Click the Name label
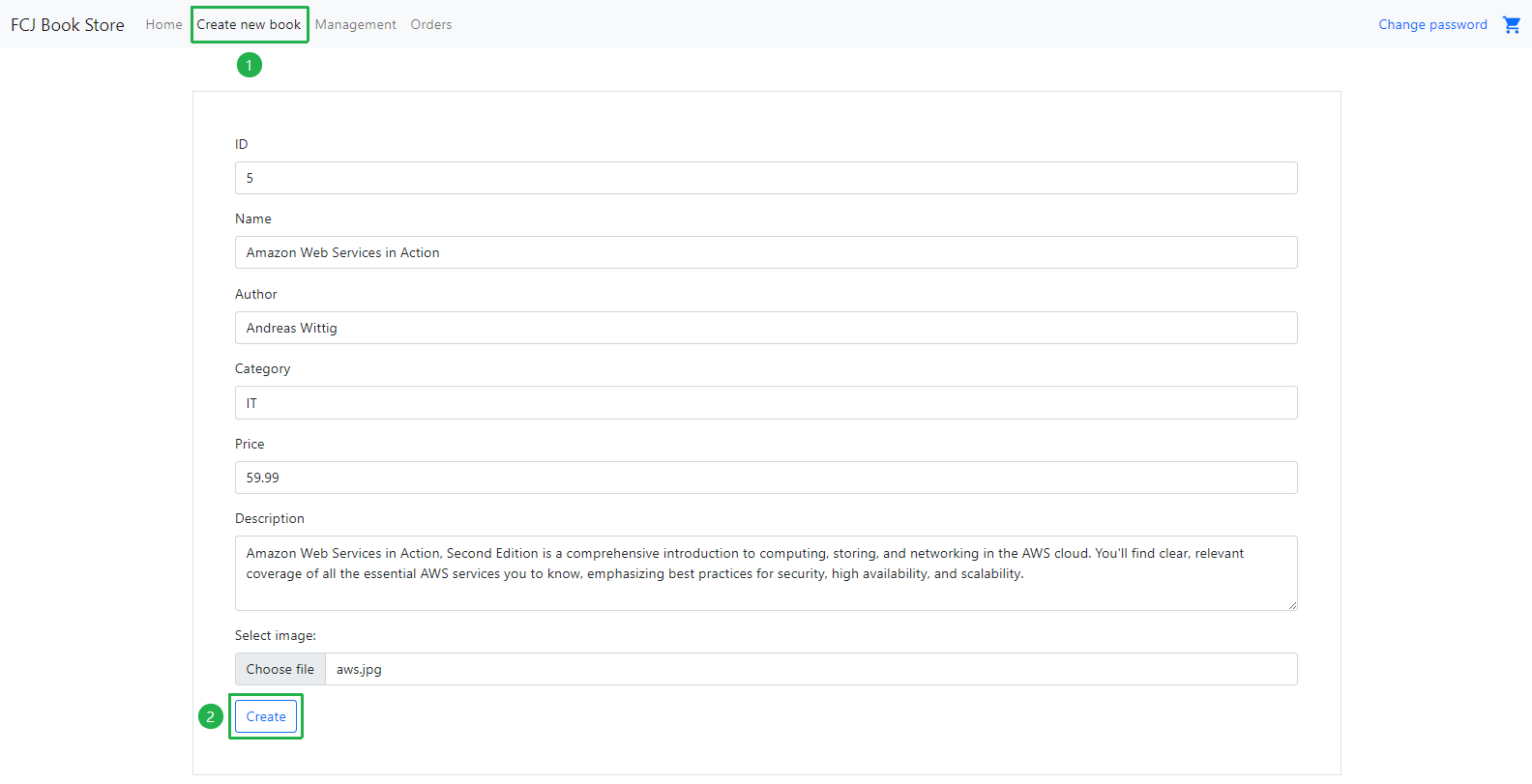The height and width of the screenshot is (784, 1532). click(253, 218)
